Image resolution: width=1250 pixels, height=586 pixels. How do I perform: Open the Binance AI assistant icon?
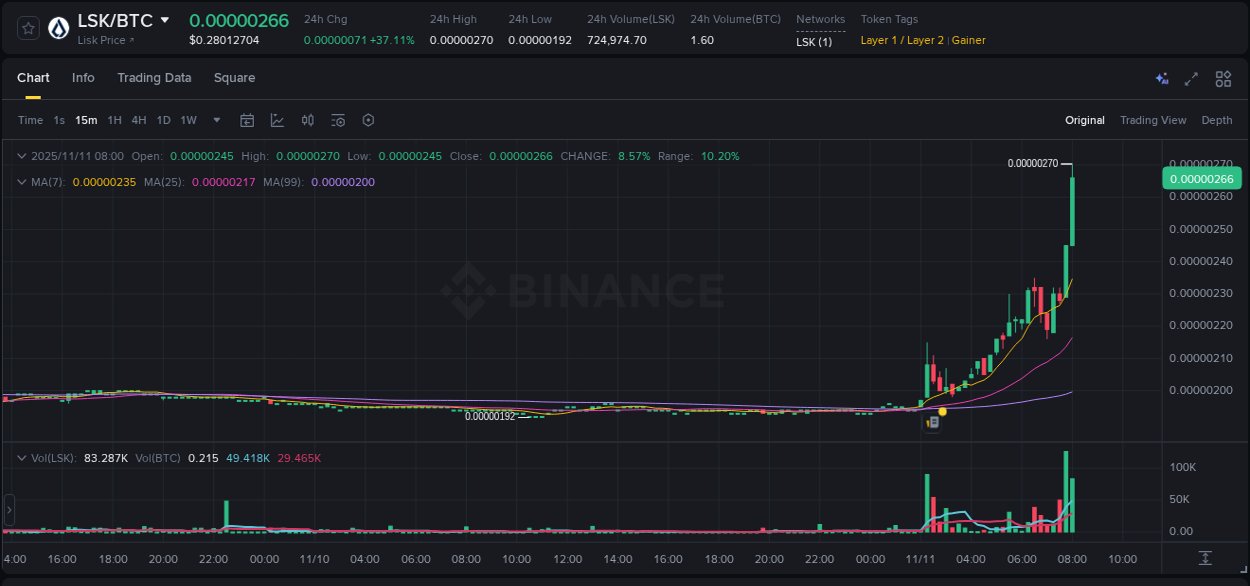1161,78
